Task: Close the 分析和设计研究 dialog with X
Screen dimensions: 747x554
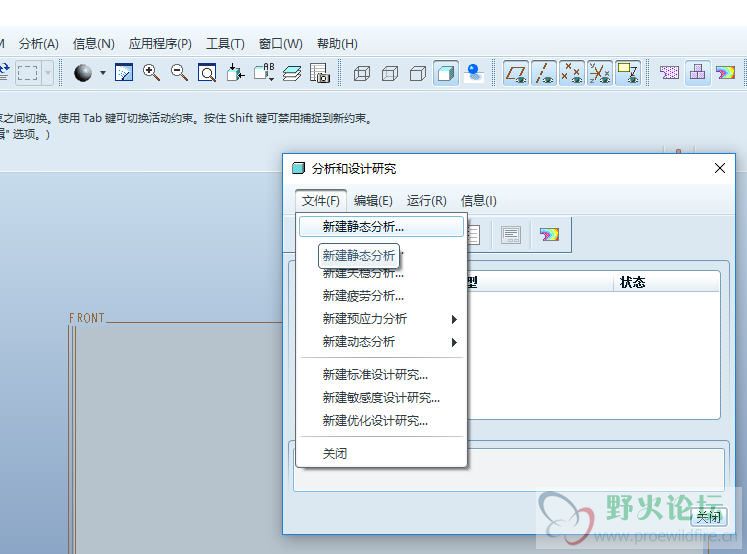Action: point(720,168)
